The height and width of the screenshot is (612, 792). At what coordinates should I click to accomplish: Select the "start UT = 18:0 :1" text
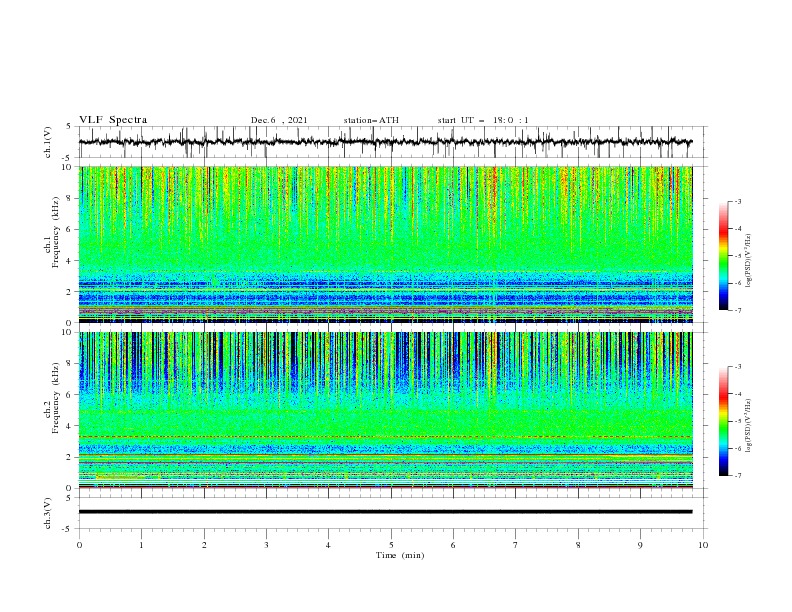483,120
